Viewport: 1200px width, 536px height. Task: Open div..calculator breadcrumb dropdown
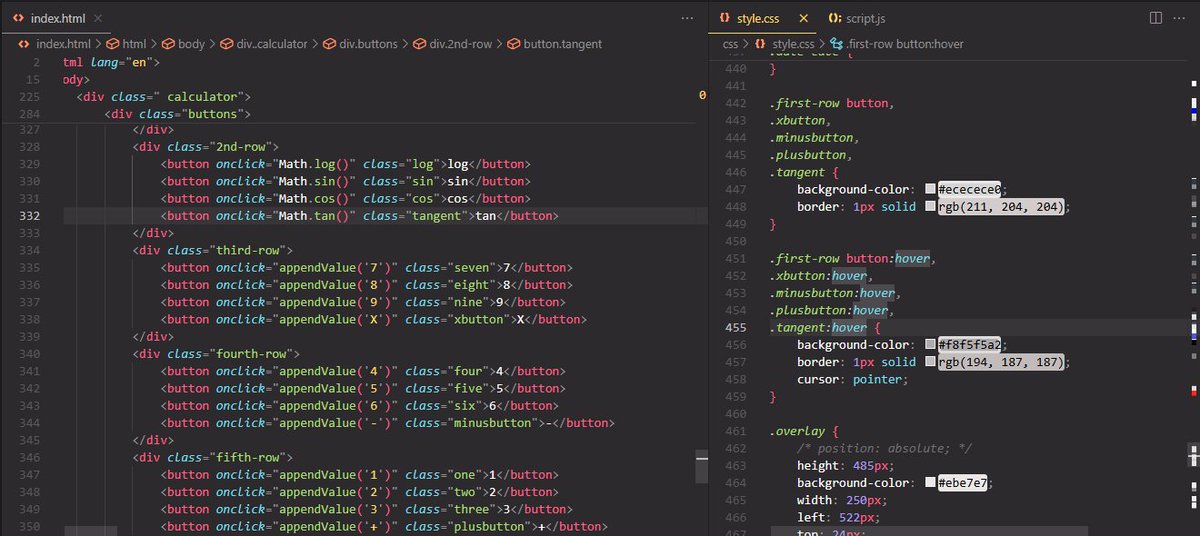coord(272,44)
